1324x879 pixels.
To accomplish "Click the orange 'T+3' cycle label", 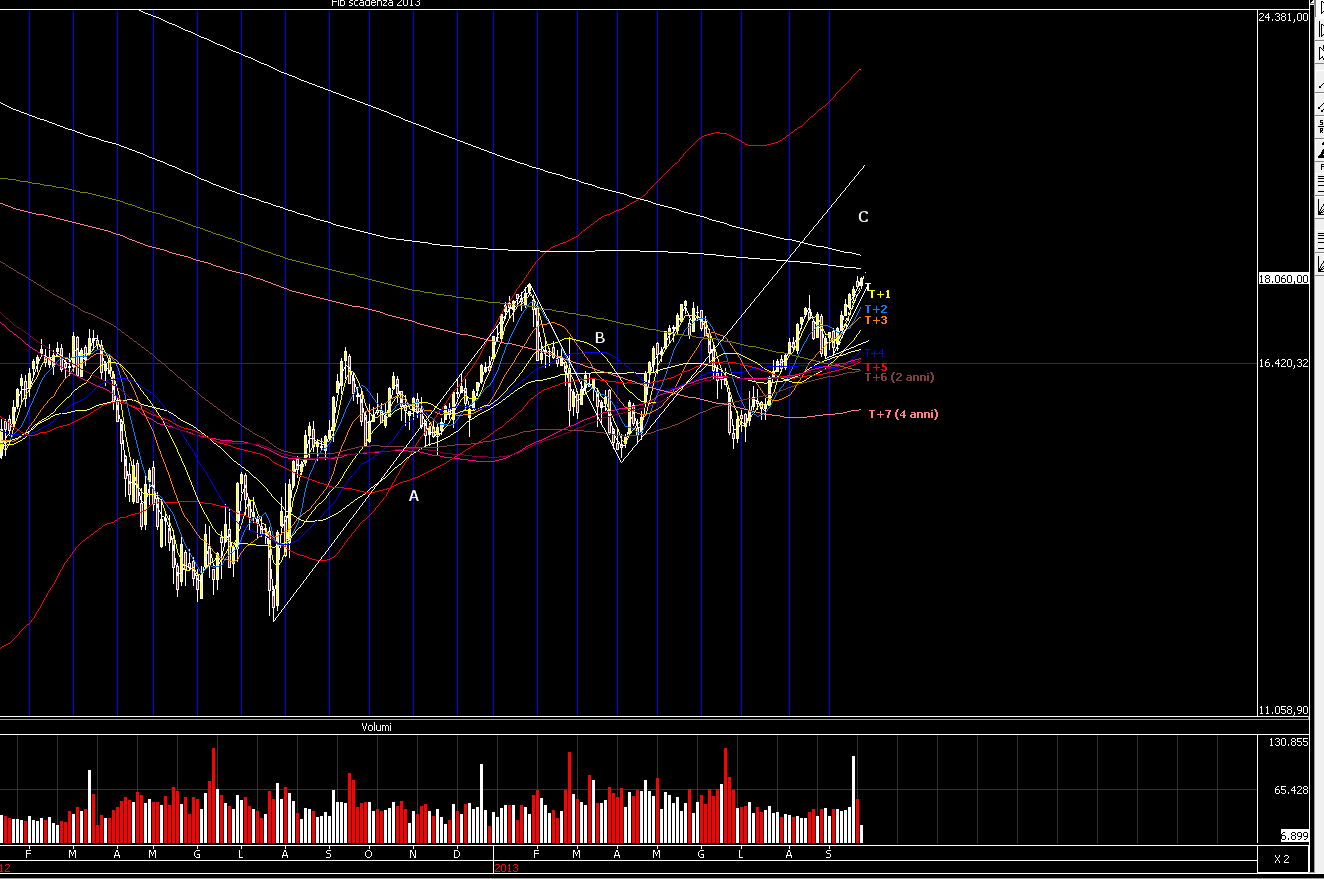I will pos(876,320).
